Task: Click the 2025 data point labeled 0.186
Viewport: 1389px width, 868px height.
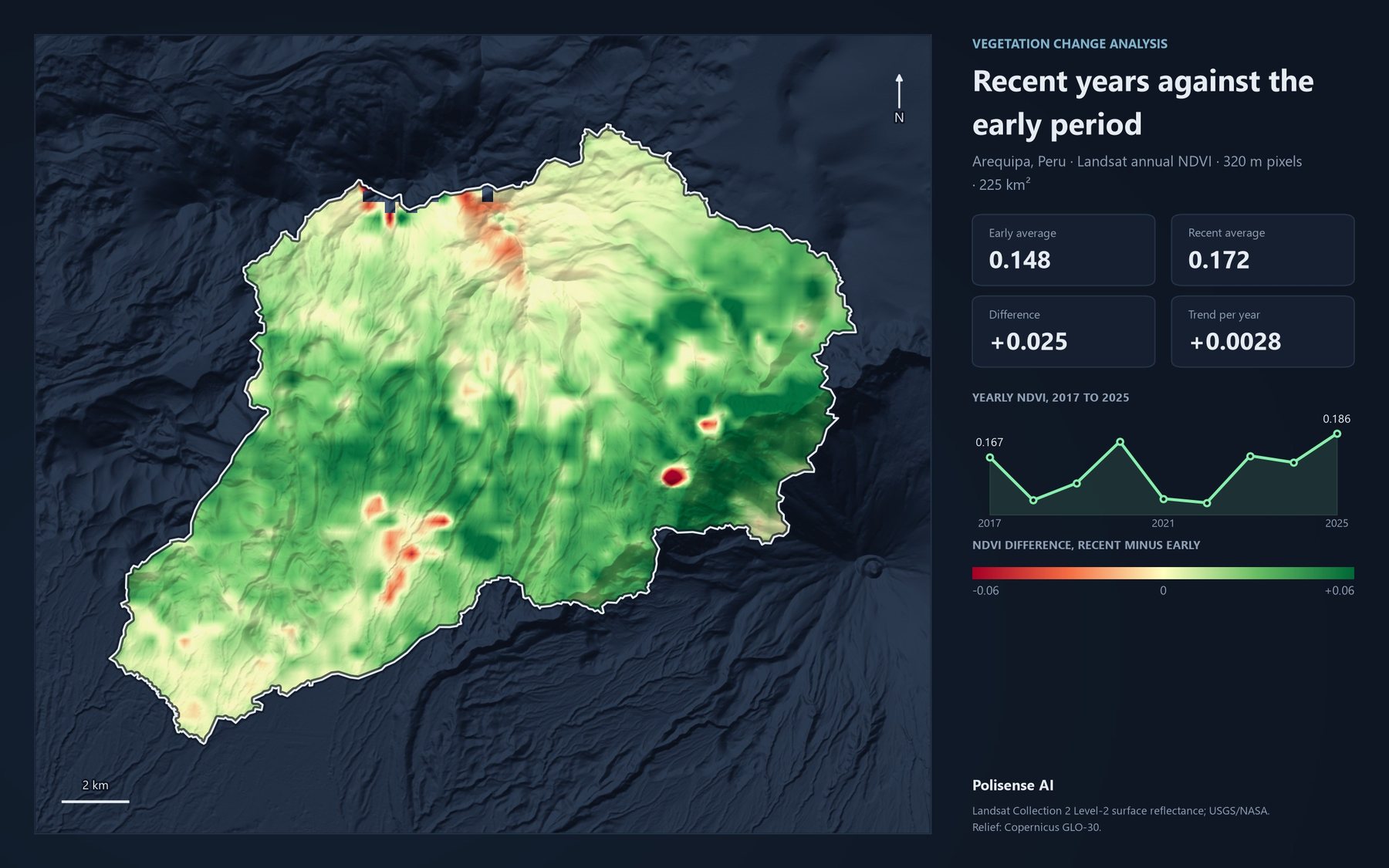Action: (1337, 434)
